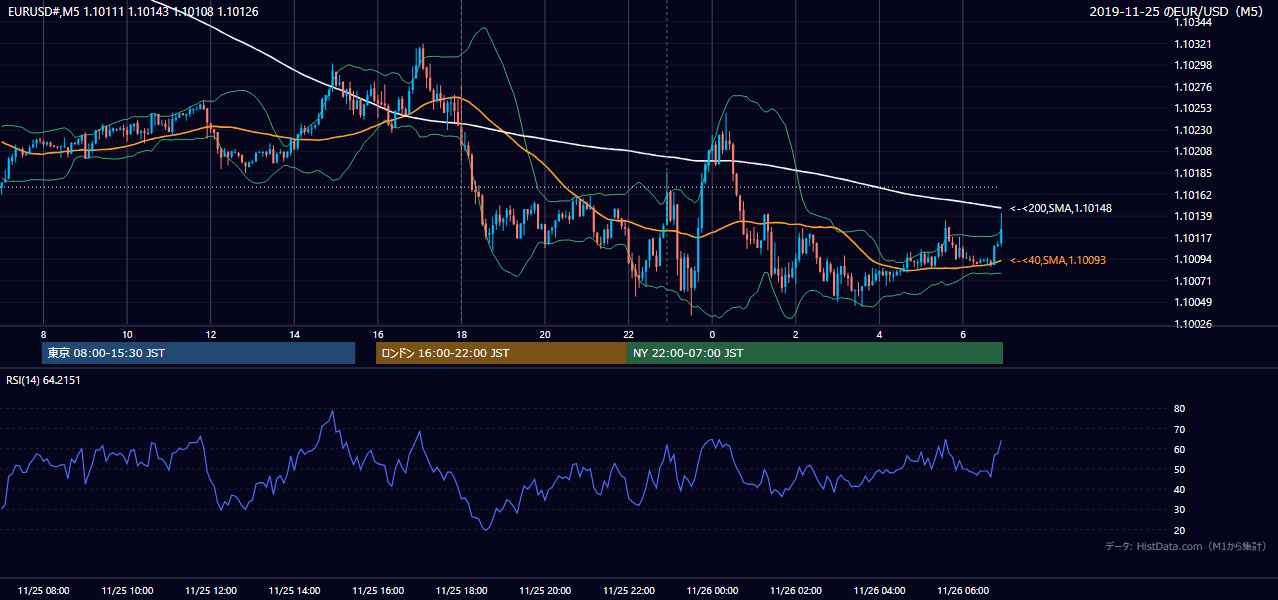Click hour tick 16 under price chart
This screenshot has width=1278, height=600.
[378, 335]
